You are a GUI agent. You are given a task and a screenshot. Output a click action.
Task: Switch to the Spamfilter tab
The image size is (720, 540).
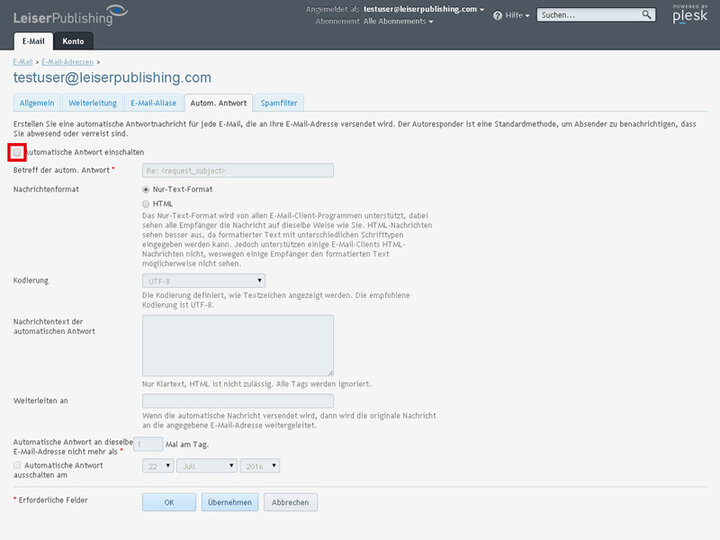coord(279,102)
